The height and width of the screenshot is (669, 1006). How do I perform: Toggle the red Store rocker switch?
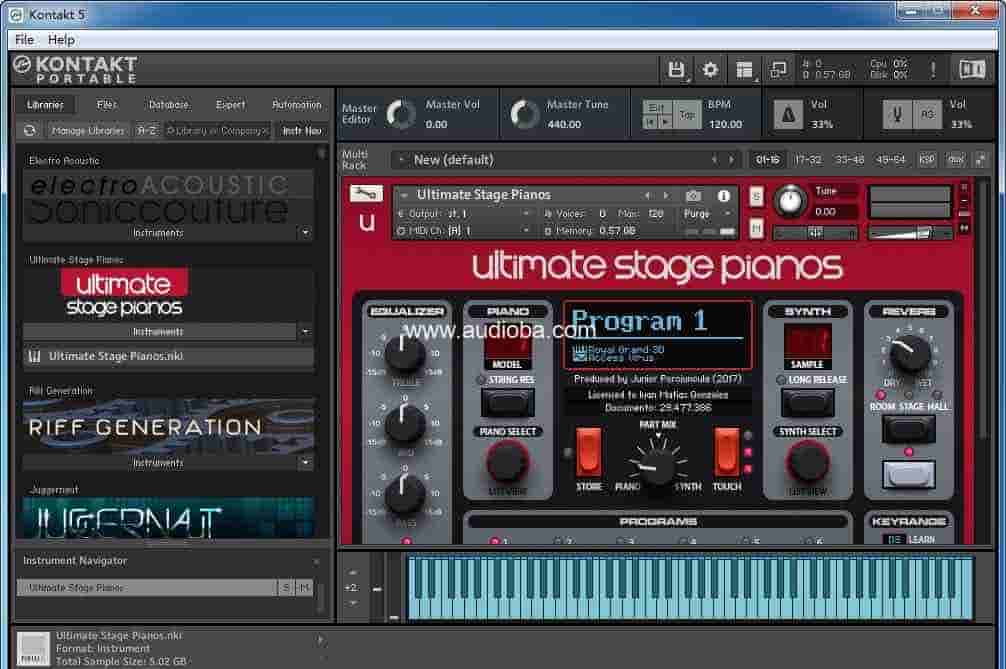(x=588, y=452)
